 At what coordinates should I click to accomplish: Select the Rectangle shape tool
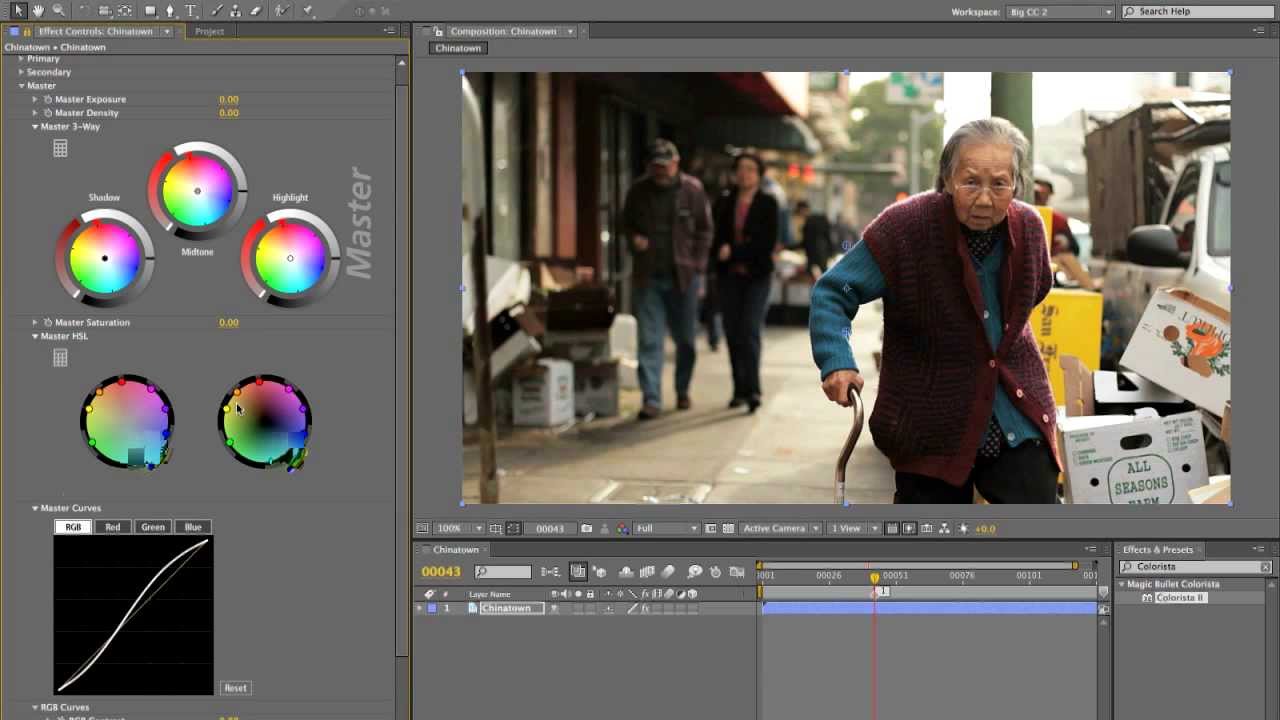pos(150,11)
